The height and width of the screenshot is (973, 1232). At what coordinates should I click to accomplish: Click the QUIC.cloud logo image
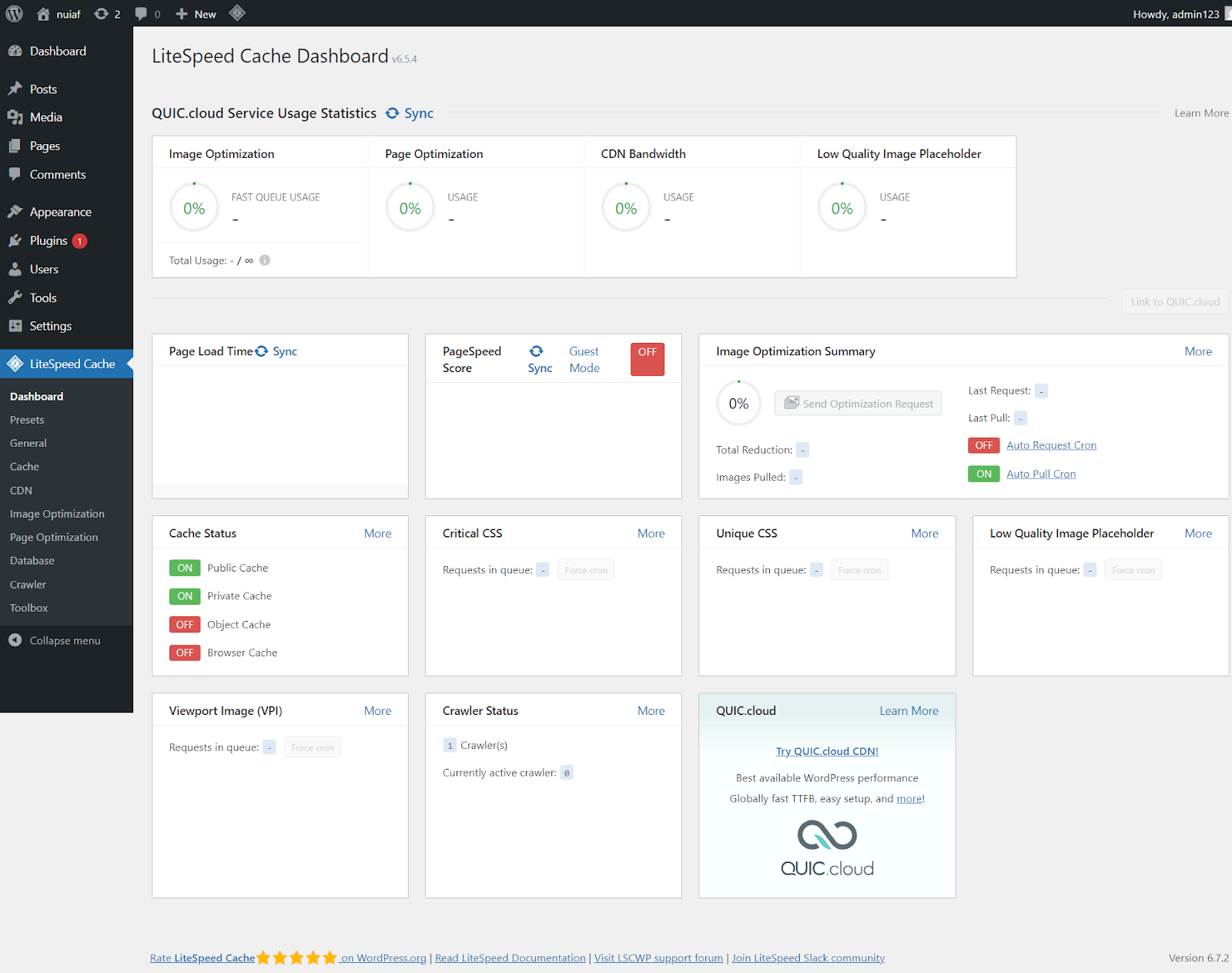827,848
